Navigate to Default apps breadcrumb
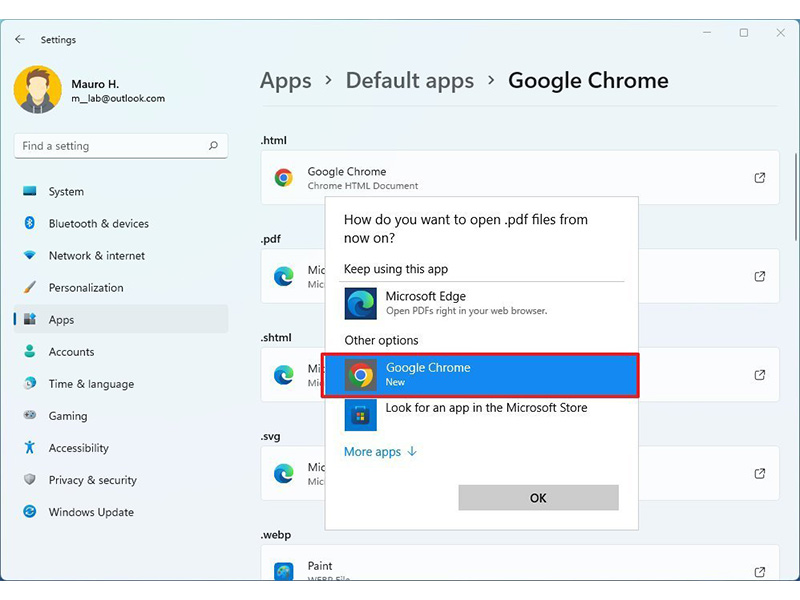This screenshot has height=600, width=800. pos(410,81)
